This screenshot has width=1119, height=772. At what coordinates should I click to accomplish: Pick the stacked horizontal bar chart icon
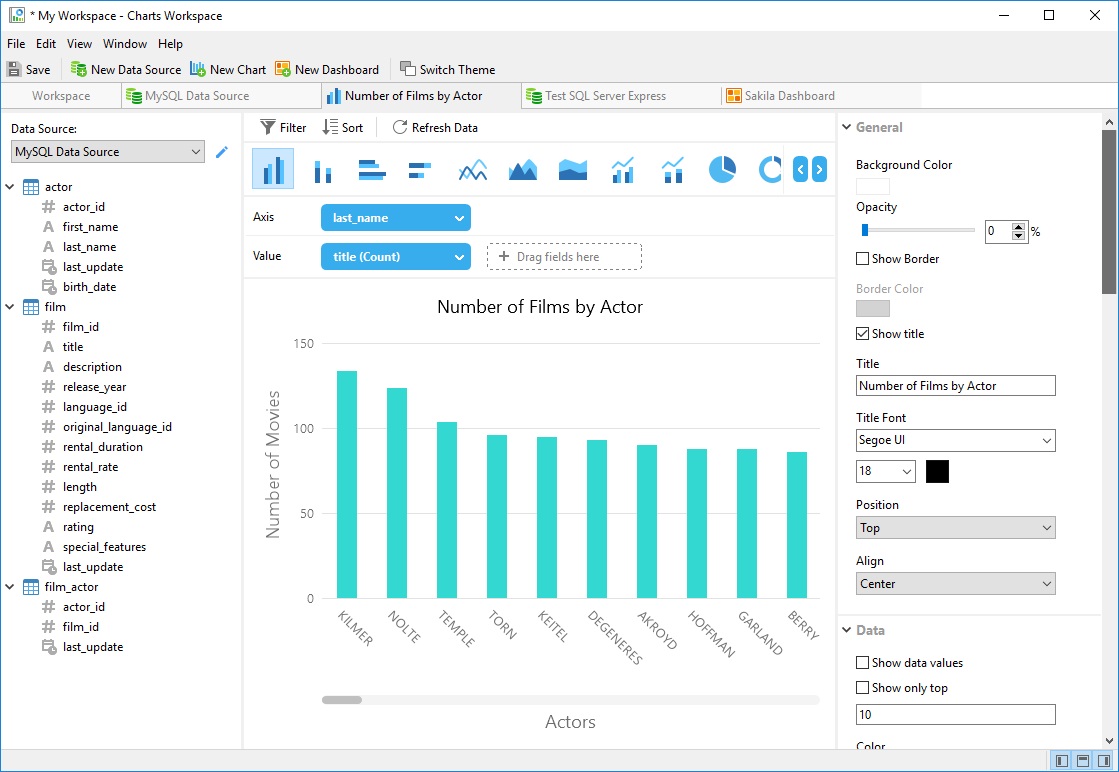click(x=420, y=170)
